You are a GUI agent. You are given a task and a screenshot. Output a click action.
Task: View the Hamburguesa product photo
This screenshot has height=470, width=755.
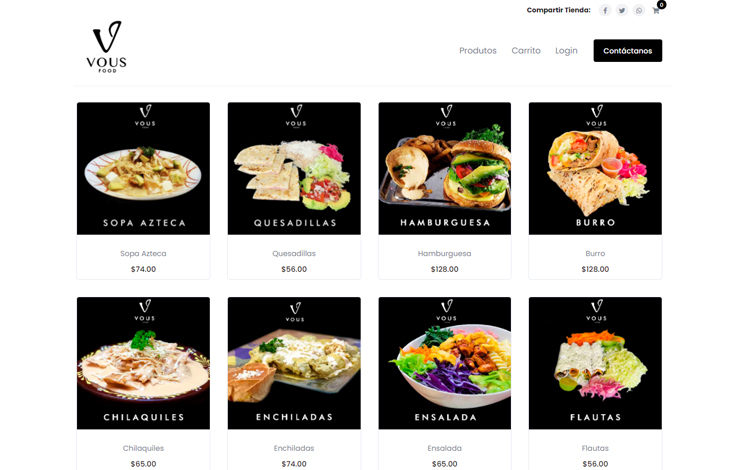click(x=445, y=169)
